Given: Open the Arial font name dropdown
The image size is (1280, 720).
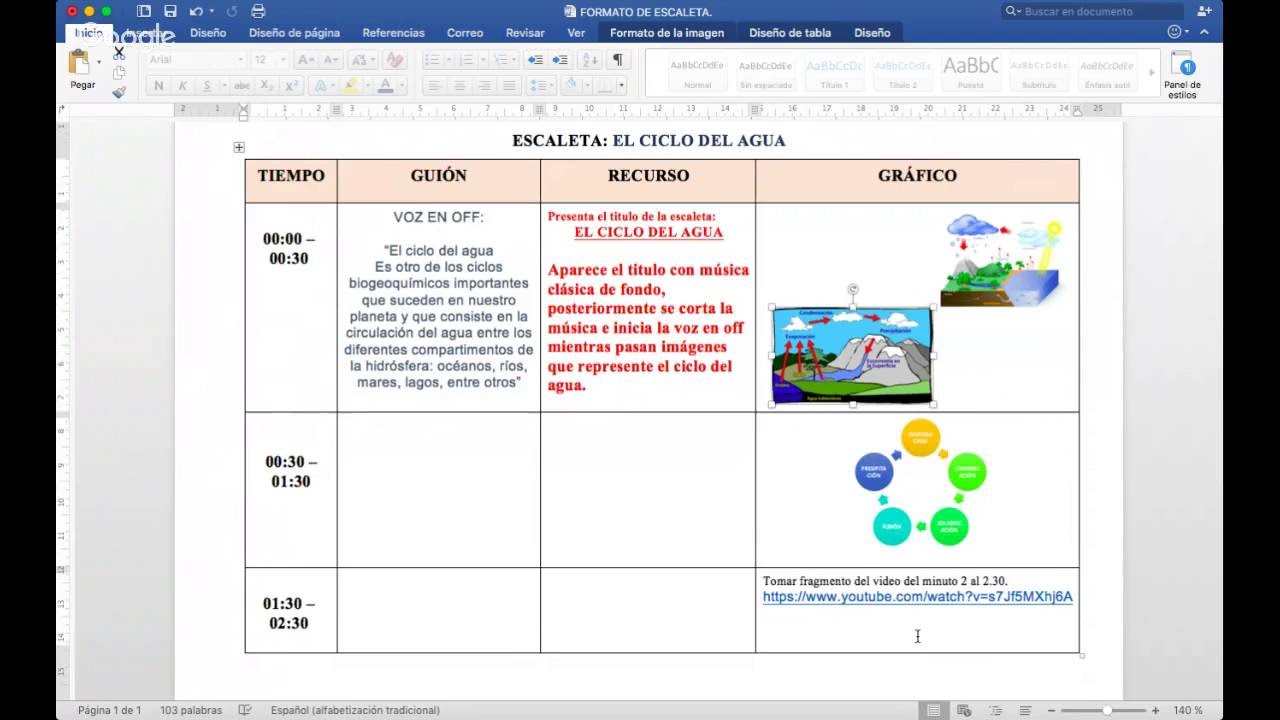Looking at the screenshot, I should tap(241, 60).
